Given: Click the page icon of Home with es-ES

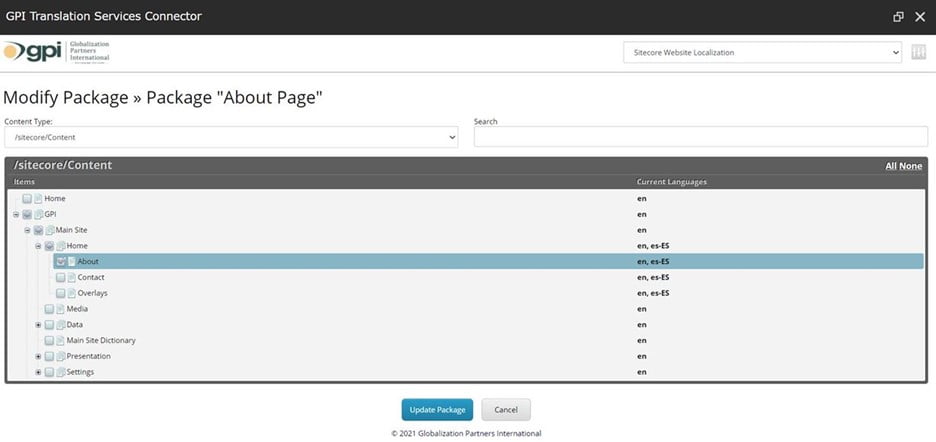Looking at the screenshot, I should 61,245.
